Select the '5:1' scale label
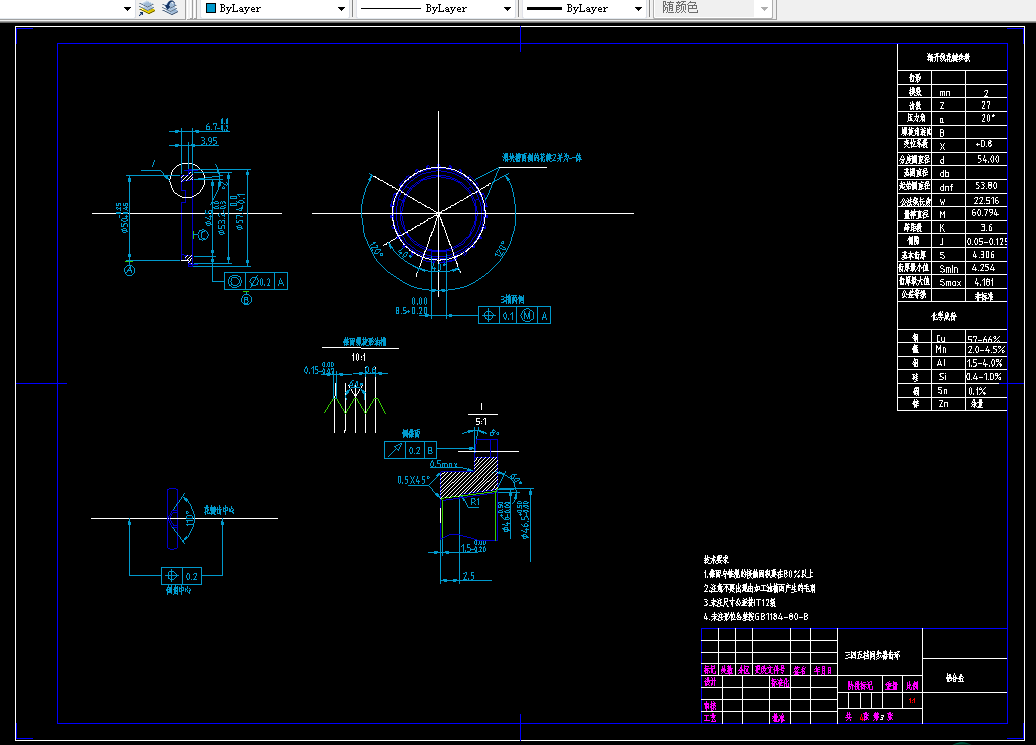 click(481, 421)
